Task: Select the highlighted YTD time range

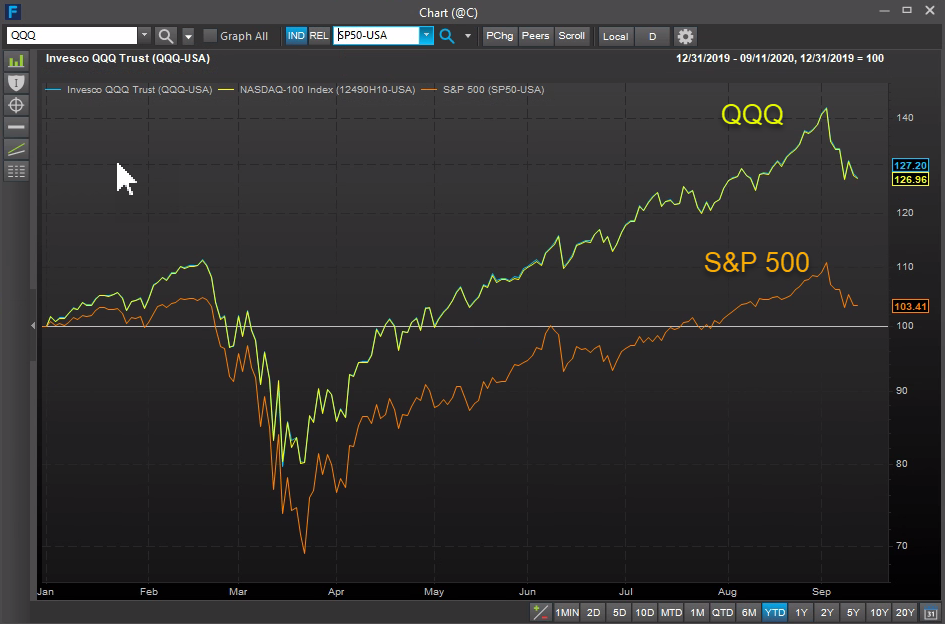Action: click(775, 613)
